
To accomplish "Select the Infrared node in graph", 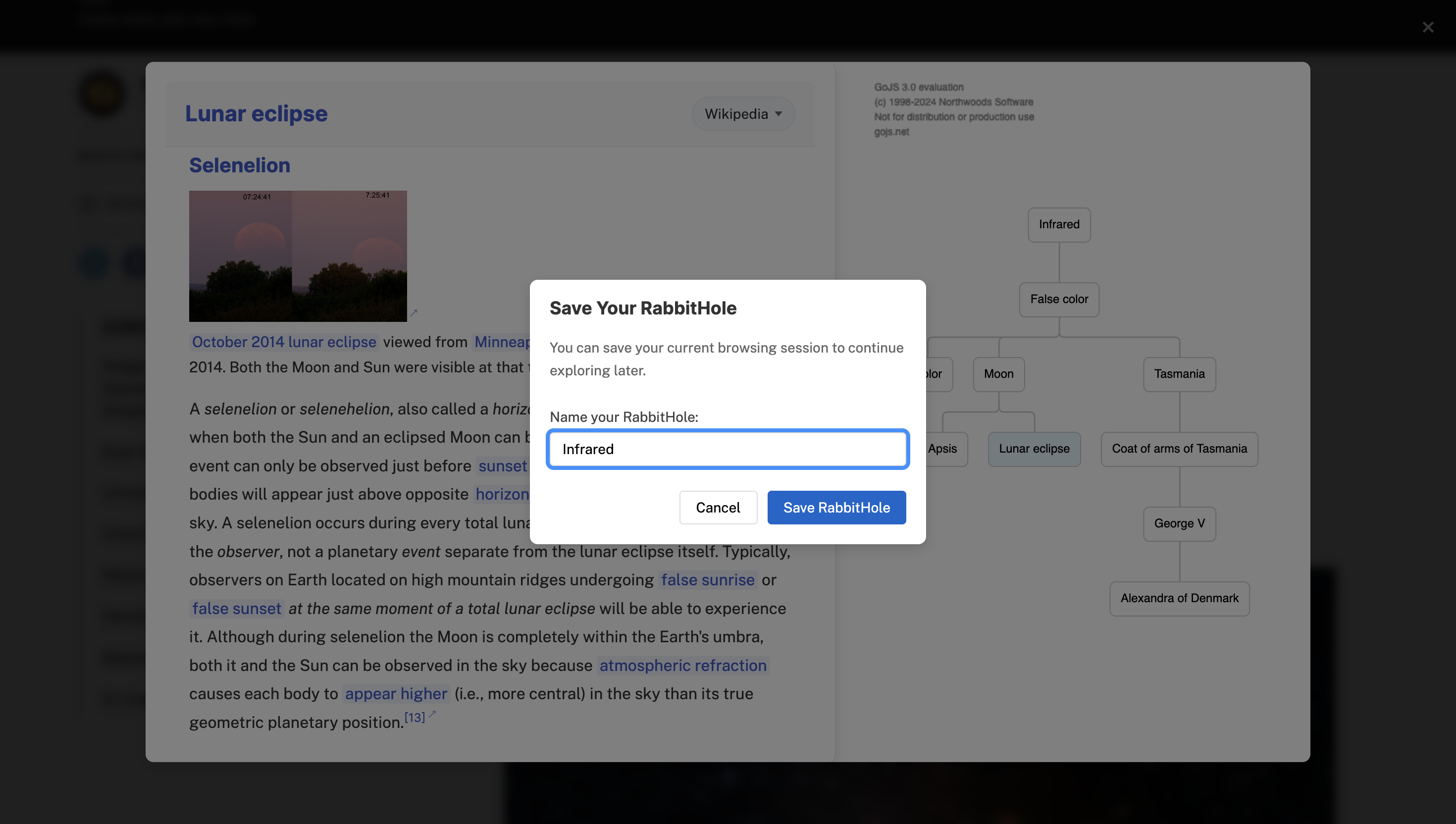I will 1058,225.
